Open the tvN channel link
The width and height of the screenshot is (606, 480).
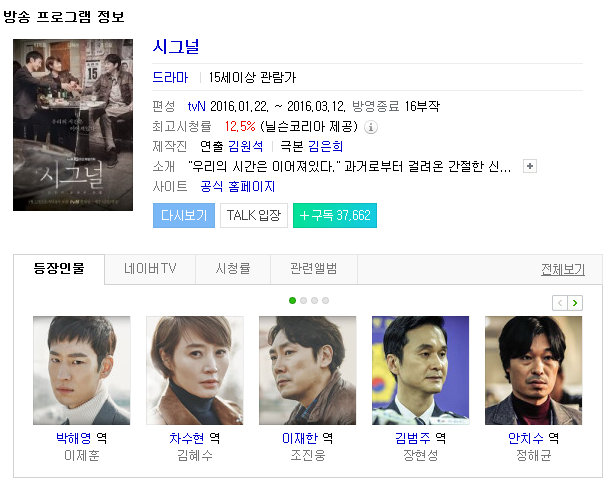point(196,106)
